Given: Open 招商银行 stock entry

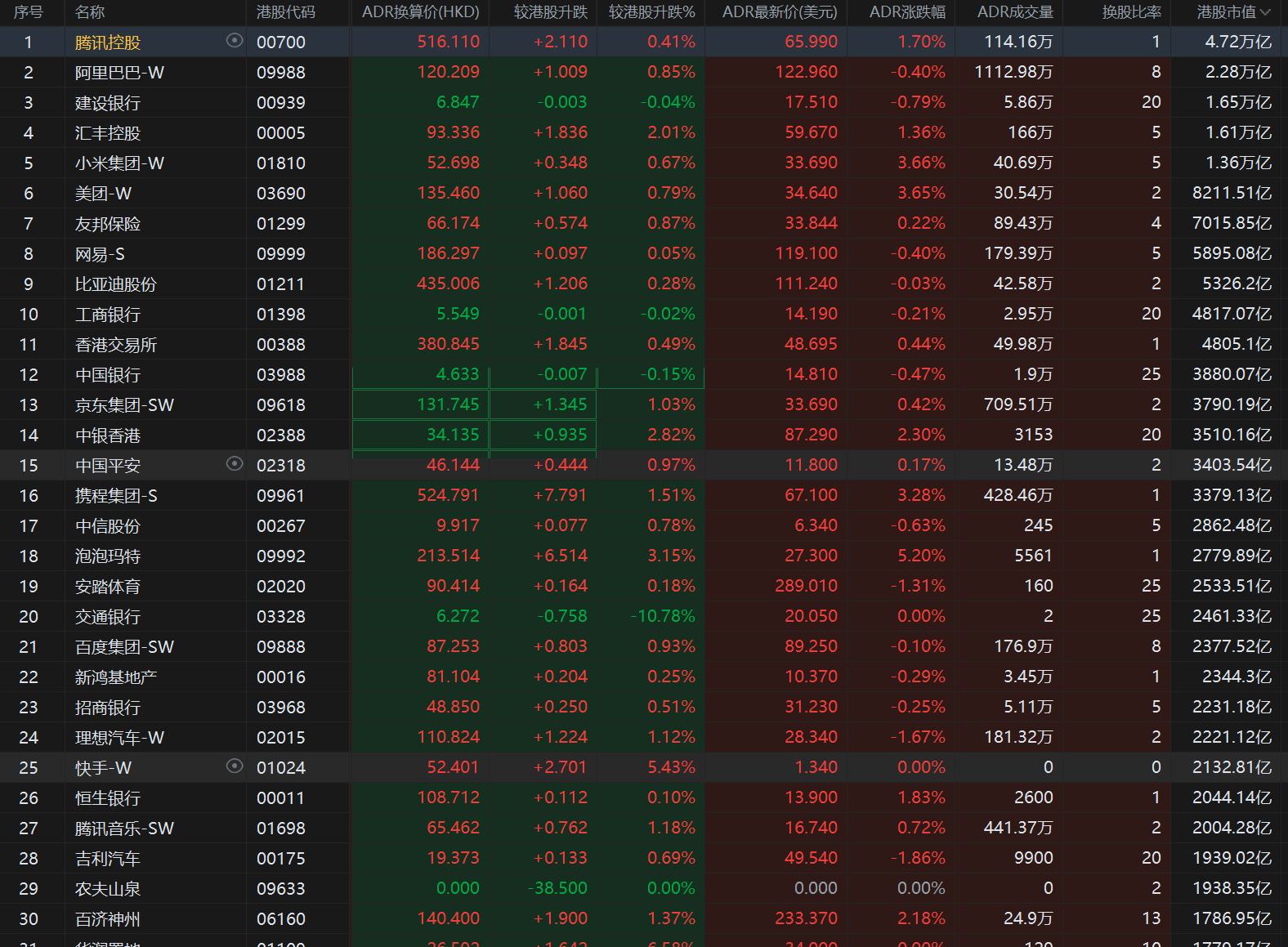Looking at the screenshot, I should [108, 707].
